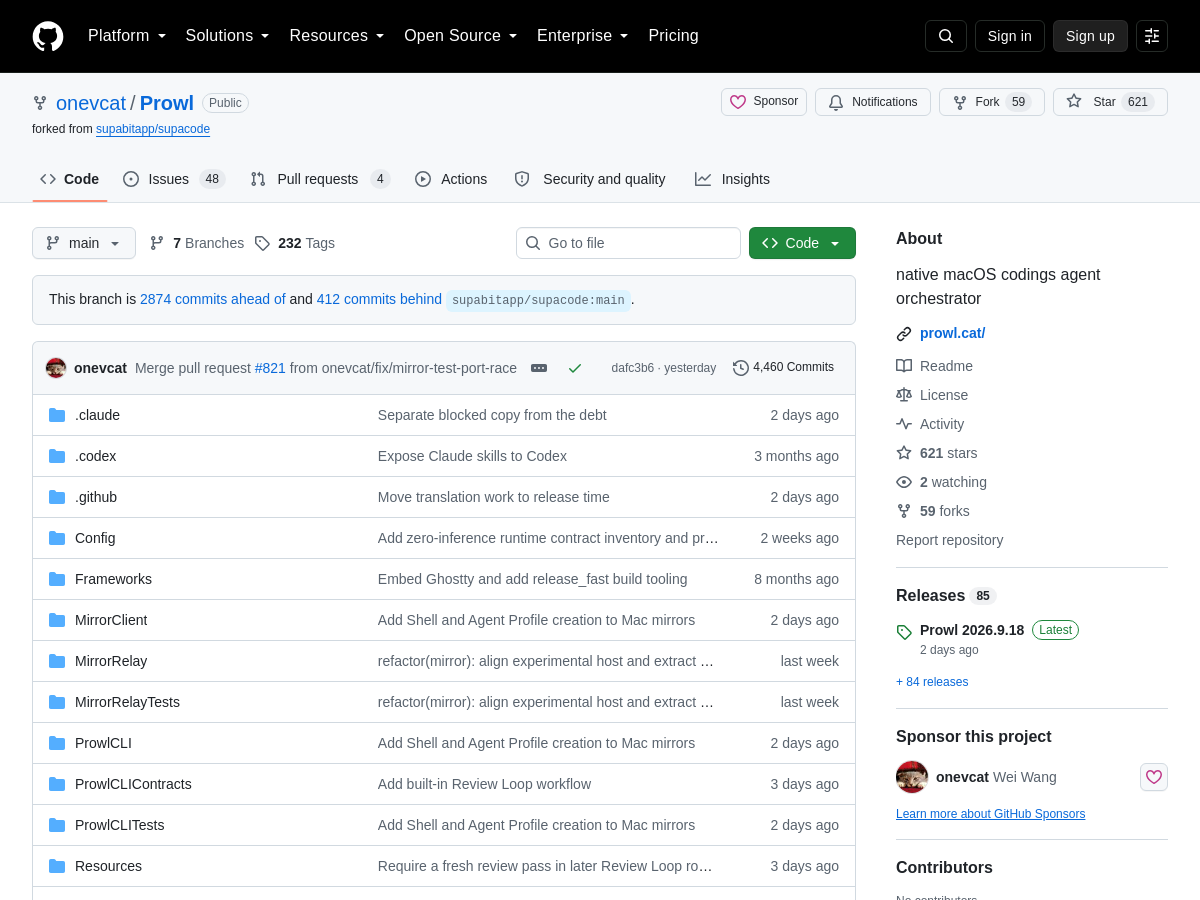1200x900 pixels.
Task: Open the Add built-in Review Loop workflow commit
Action: coord(484,784)
